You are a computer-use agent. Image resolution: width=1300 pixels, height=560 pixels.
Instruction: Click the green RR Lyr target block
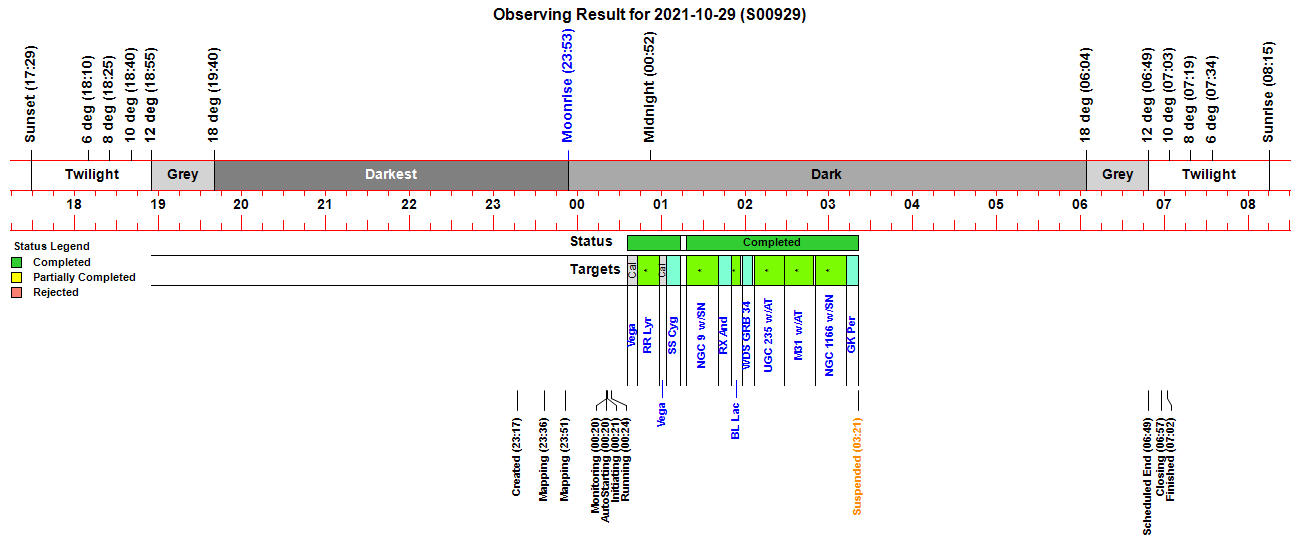647,270
